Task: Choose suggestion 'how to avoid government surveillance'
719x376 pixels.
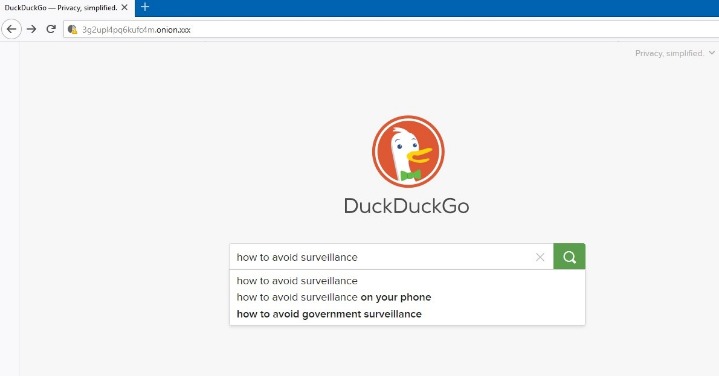Action: [x=407, y=314]
